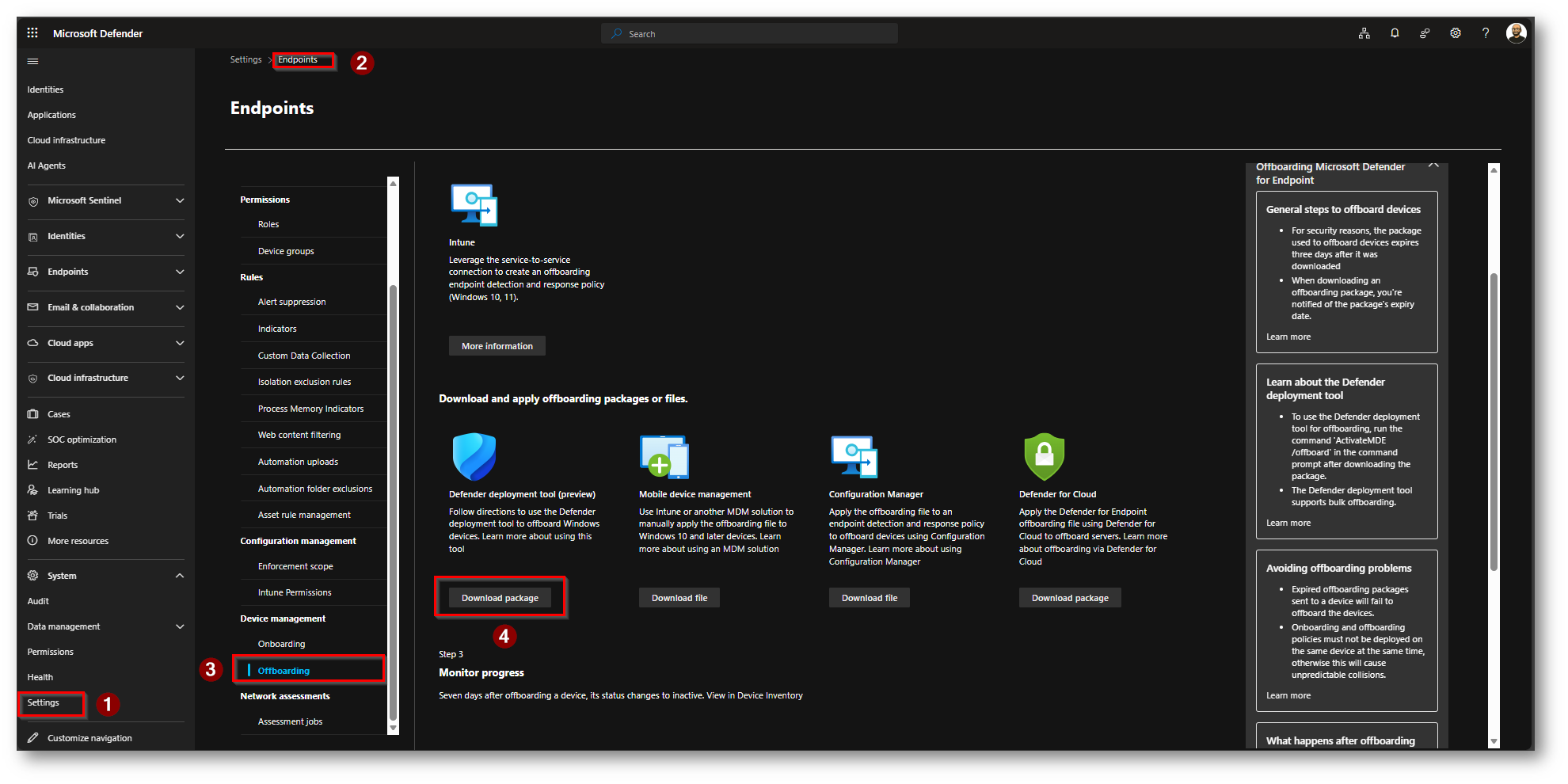This screenshot has width=1568, height=784.
Task: Click the Defender for Cloud padlock icon
Action: pos(1045,456)
